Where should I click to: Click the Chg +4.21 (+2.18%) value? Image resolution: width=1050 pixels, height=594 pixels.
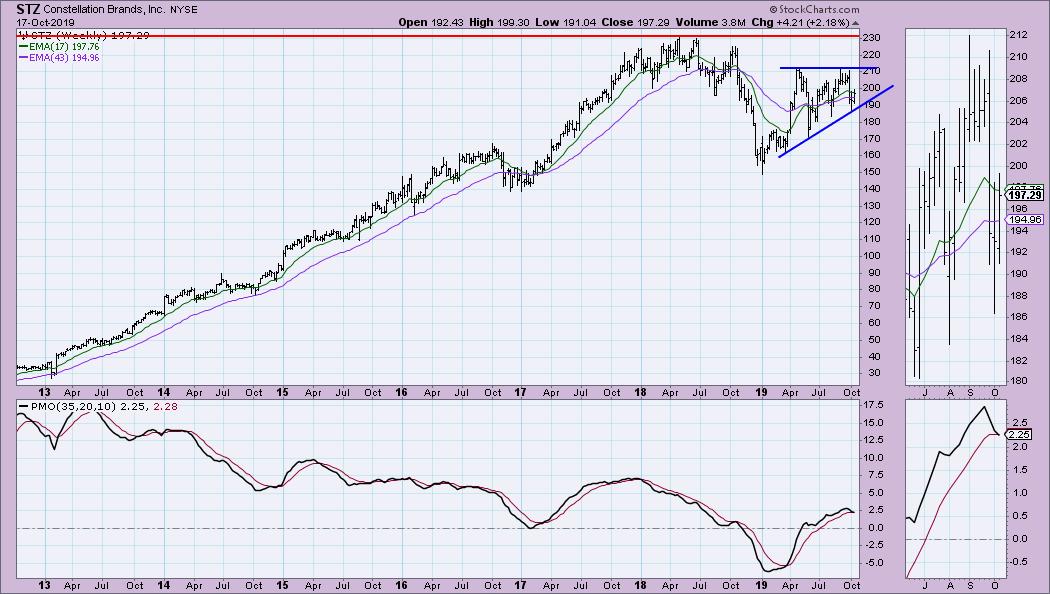pos(800,22)
